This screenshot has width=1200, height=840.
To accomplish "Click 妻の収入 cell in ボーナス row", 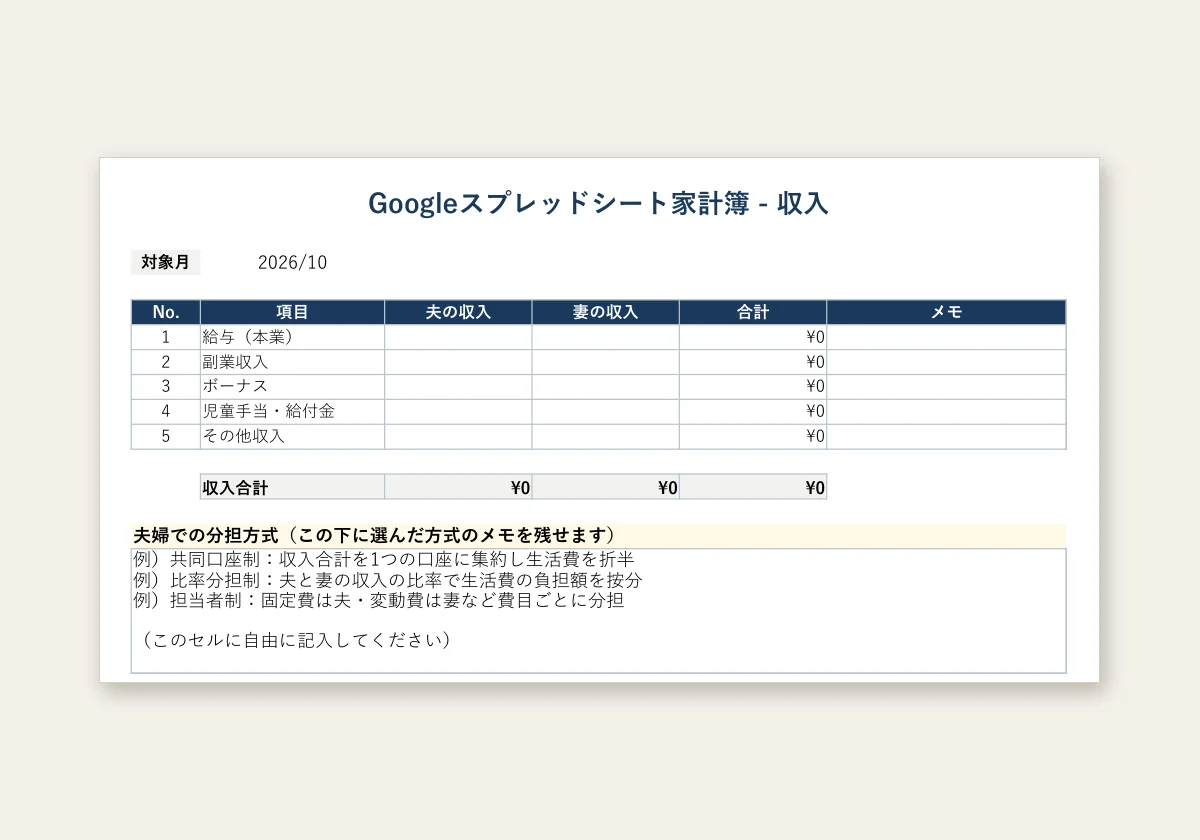I will click(605, 387).
